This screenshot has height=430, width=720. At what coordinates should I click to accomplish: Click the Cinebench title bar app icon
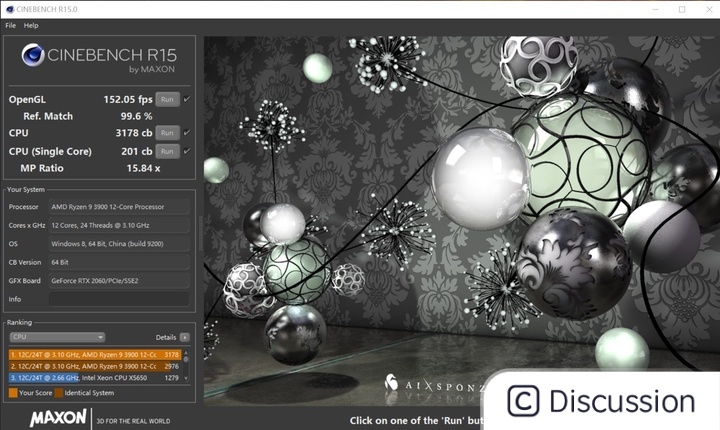10,9
